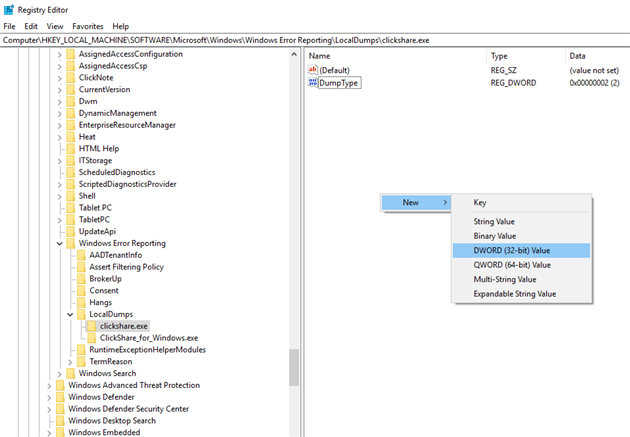Image resolution: width=630 pixels, height=437 pixels.
Task: Choose String Value from submenu
Action: 521,221
